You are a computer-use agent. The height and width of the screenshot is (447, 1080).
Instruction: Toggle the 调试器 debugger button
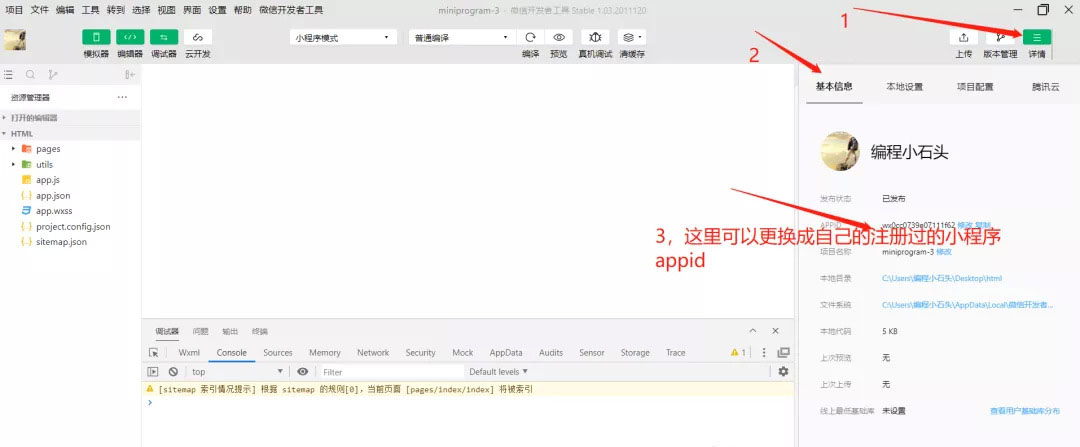pyautogui.click(x=164, y=37)
